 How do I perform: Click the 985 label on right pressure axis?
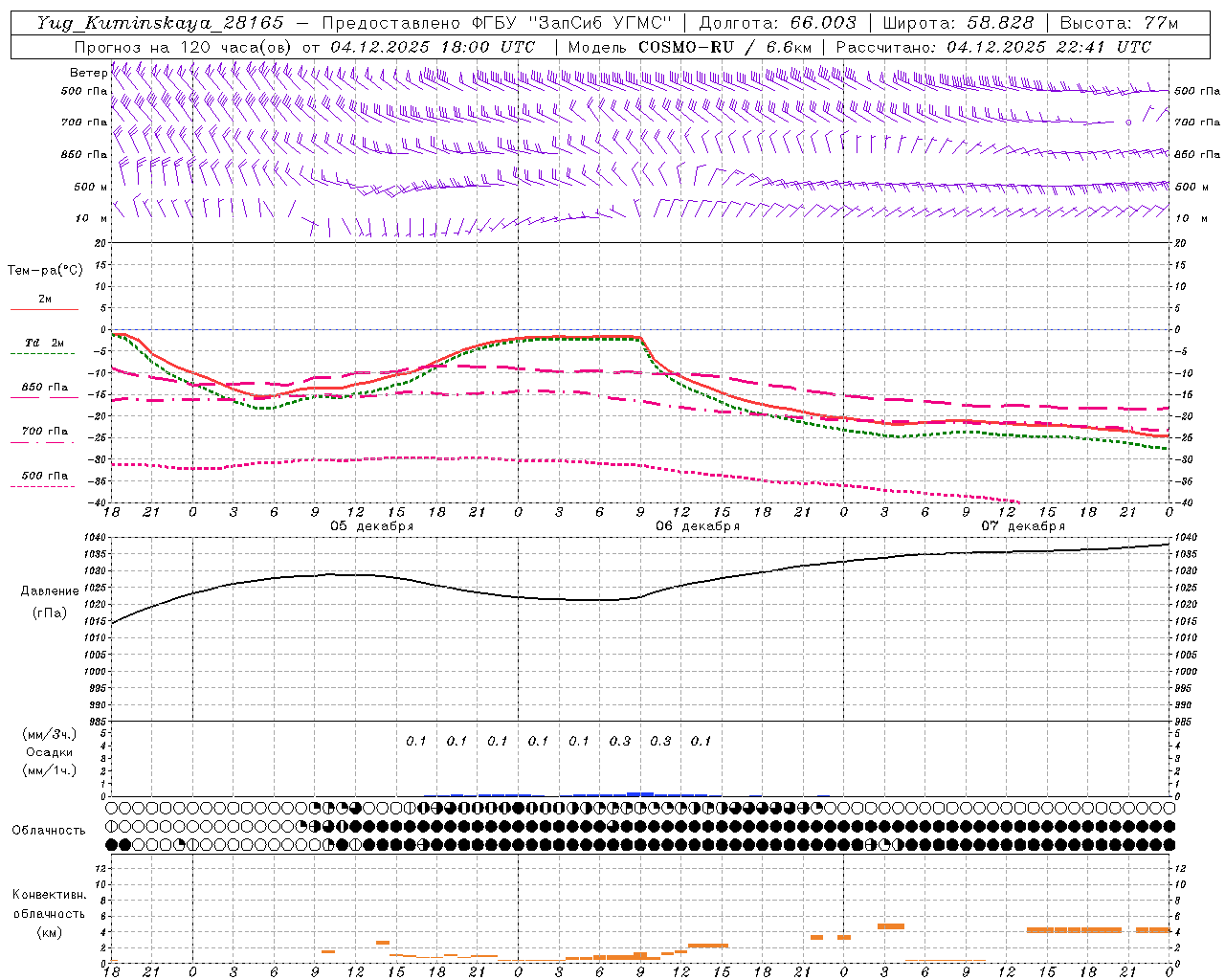pos(1184,722)
